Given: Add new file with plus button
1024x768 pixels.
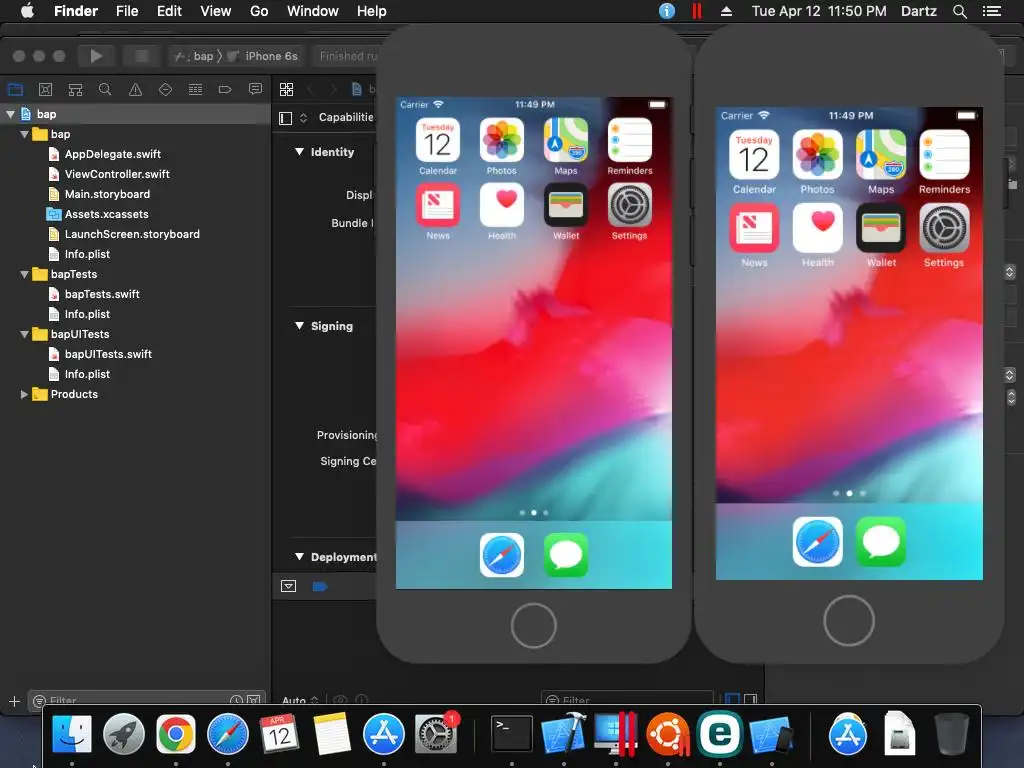Looking at the screenshot, I should [x=14, y=701].
